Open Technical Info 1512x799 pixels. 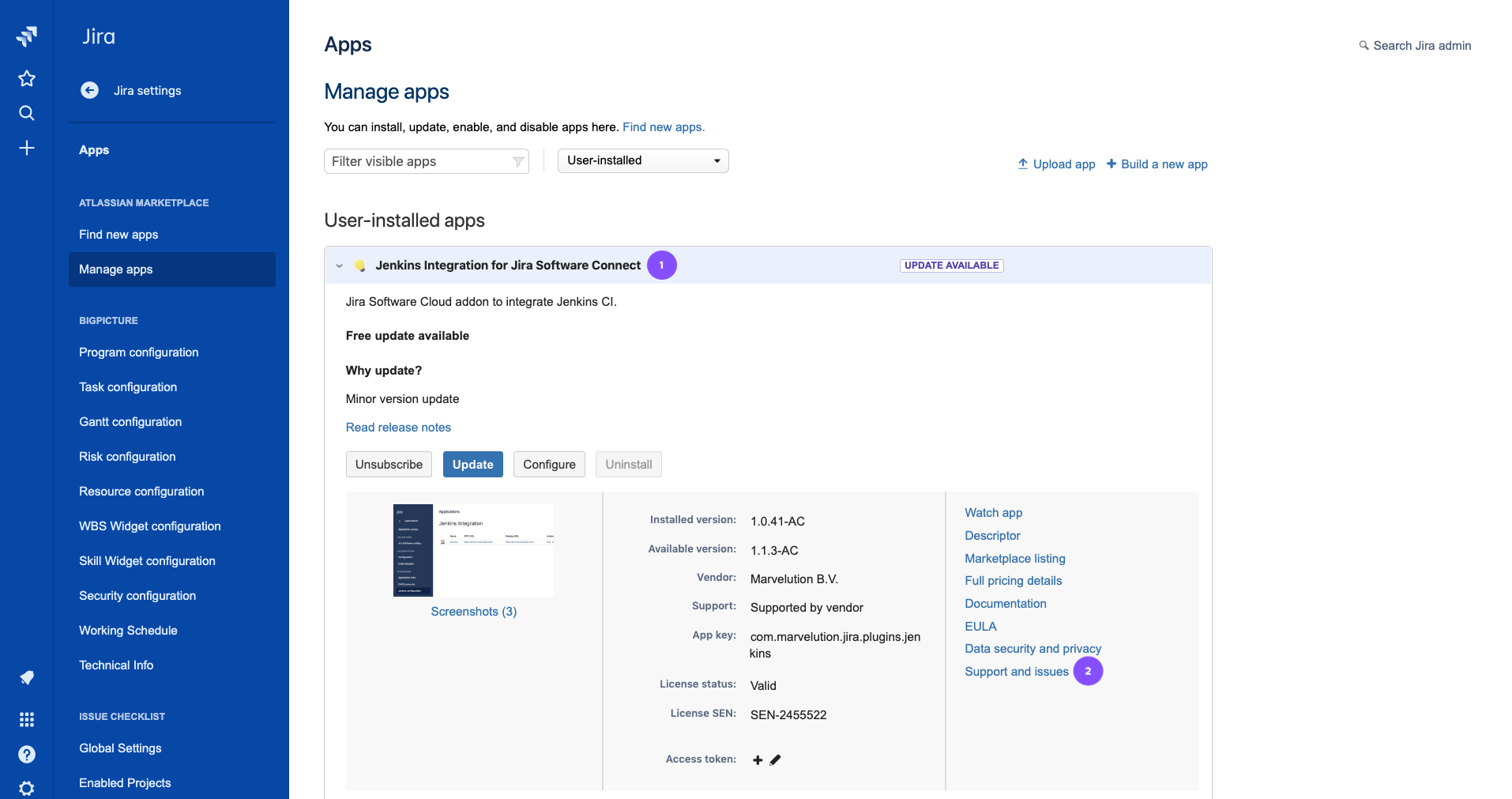click(116, 665)
